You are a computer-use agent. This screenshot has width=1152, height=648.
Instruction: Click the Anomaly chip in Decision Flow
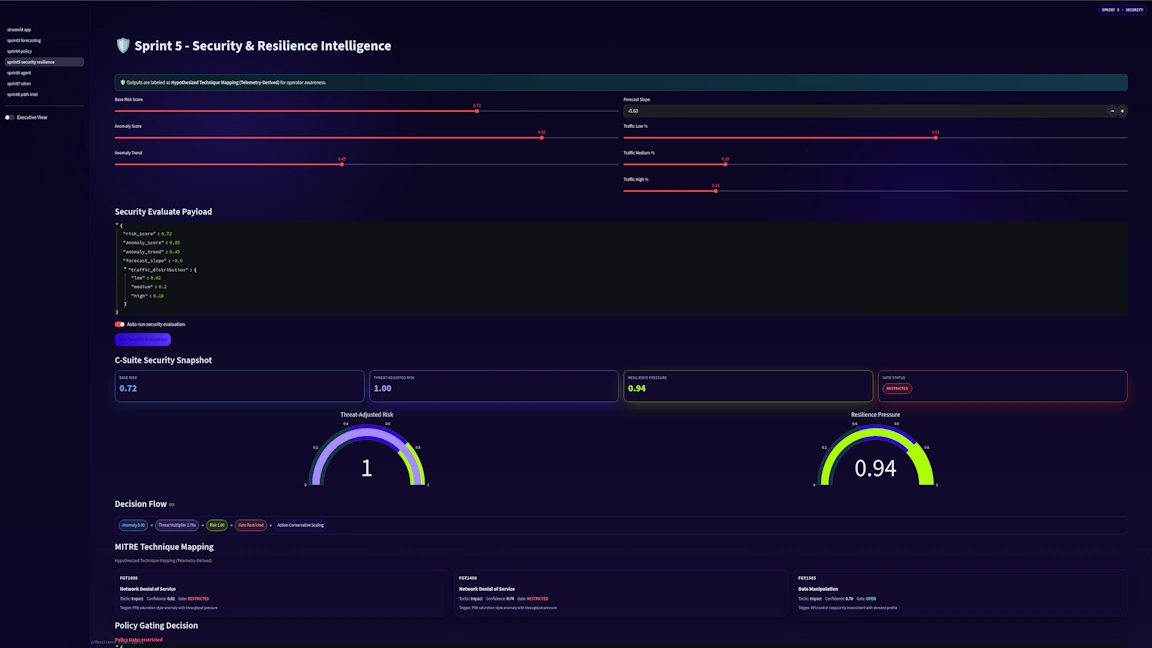point(133,525)
